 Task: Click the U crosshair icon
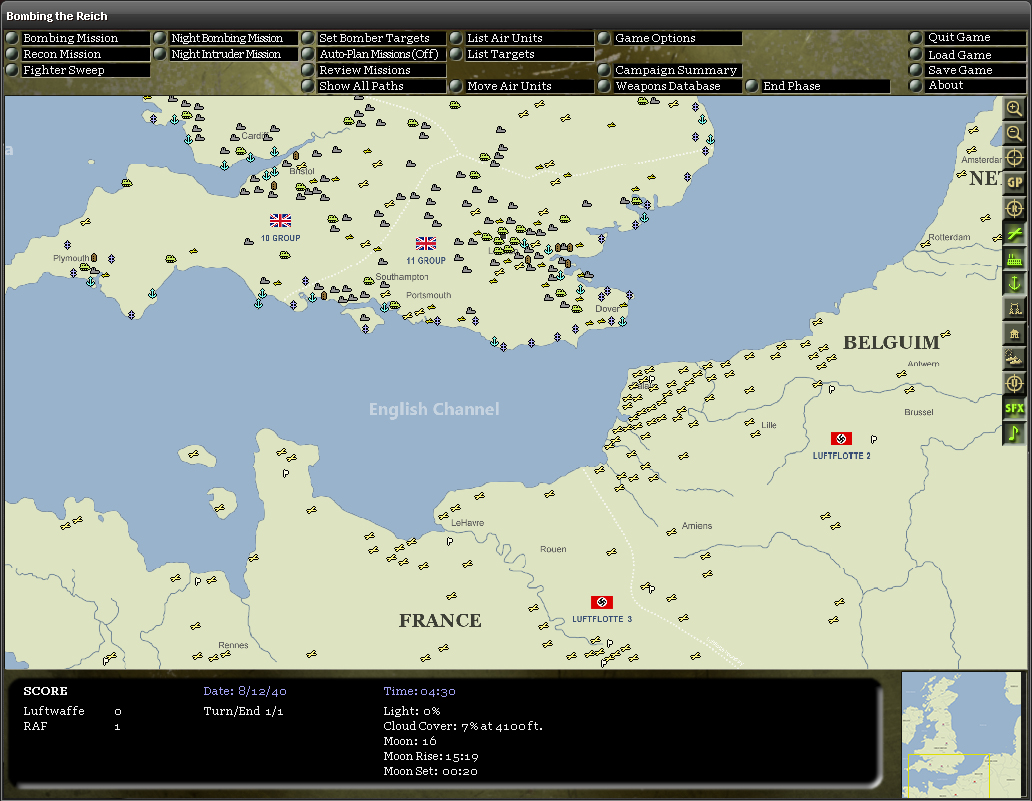tap(1014, 383)
